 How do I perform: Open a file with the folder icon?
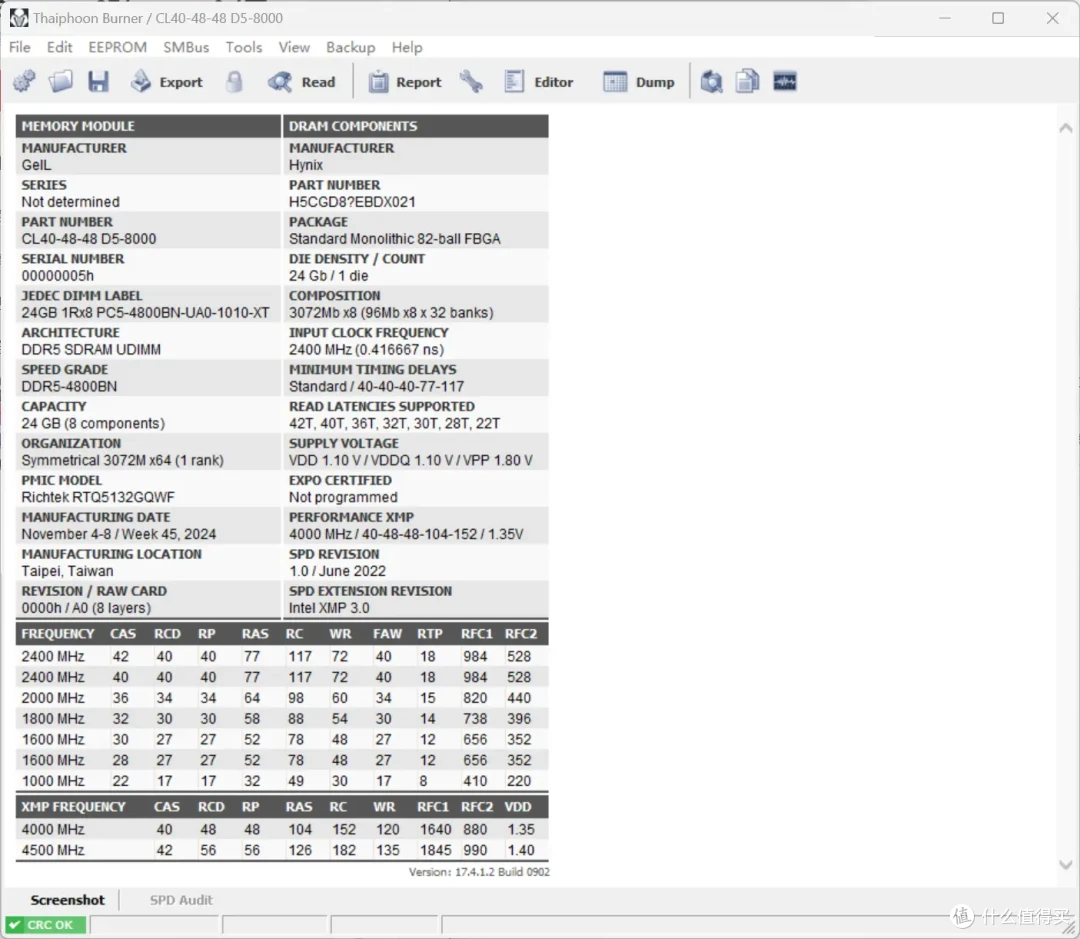pyautogui.click(x=61, y=82)
